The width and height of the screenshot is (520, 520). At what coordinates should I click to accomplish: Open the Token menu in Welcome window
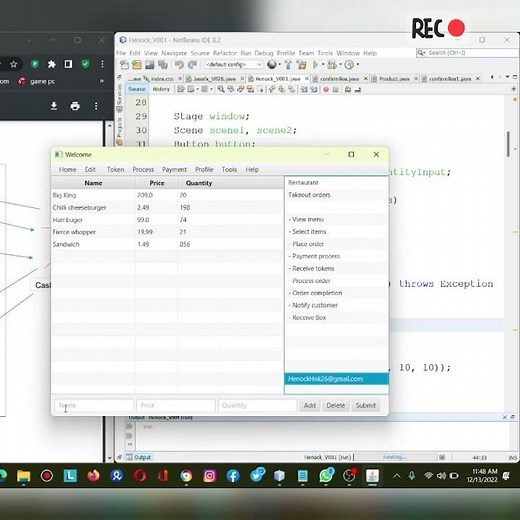115,169
